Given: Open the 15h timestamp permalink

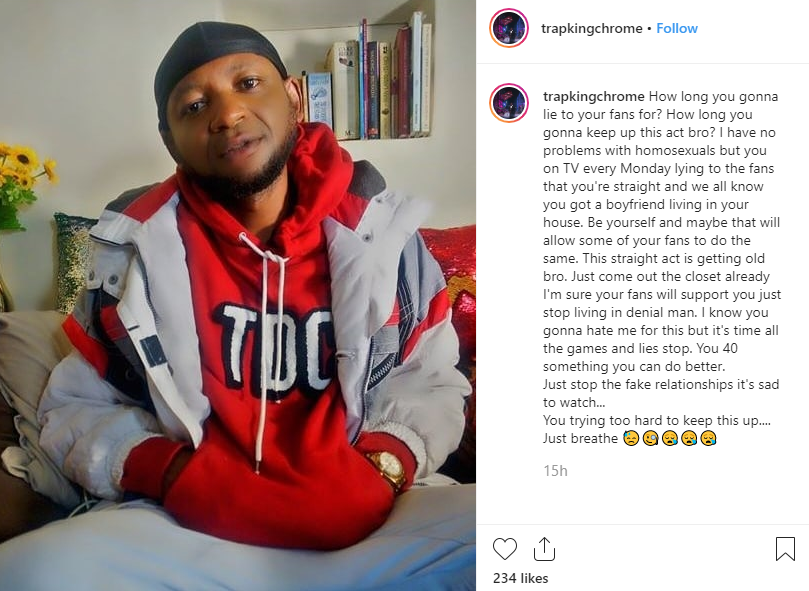Looking at the screenshot, I should tap(555, 471).
